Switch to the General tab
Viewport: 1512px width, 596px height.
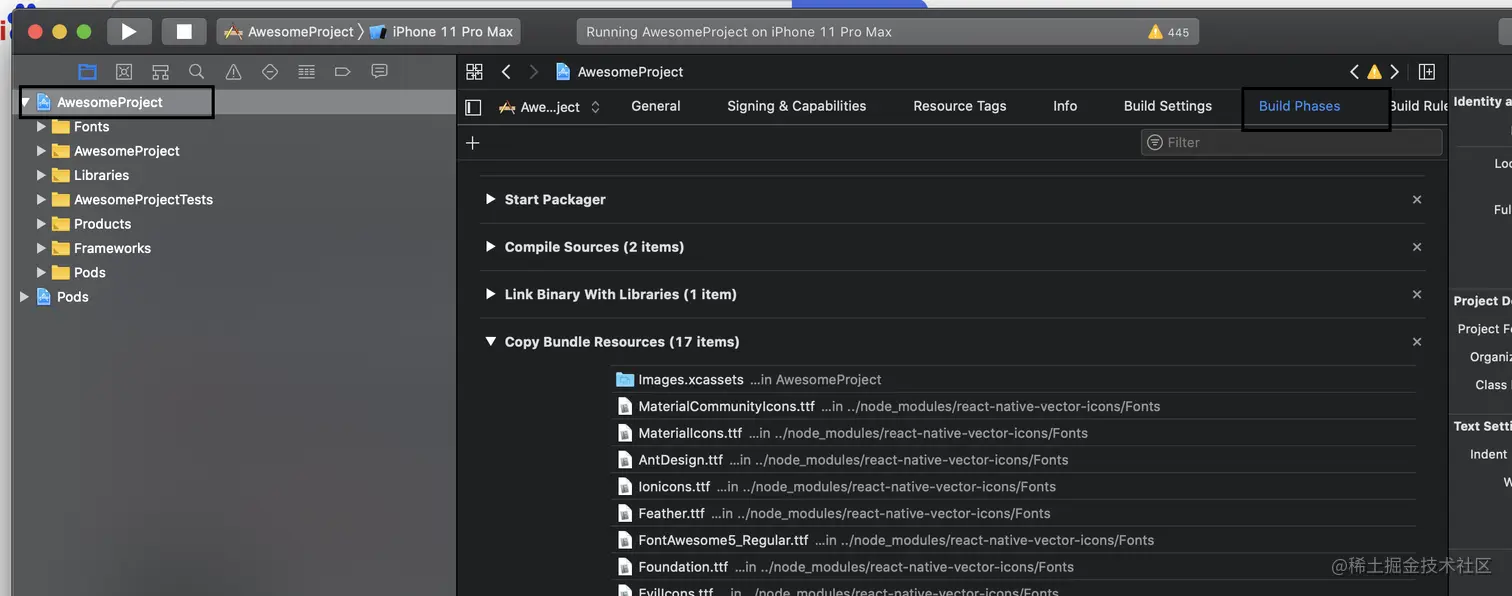(x=656, y=106)
